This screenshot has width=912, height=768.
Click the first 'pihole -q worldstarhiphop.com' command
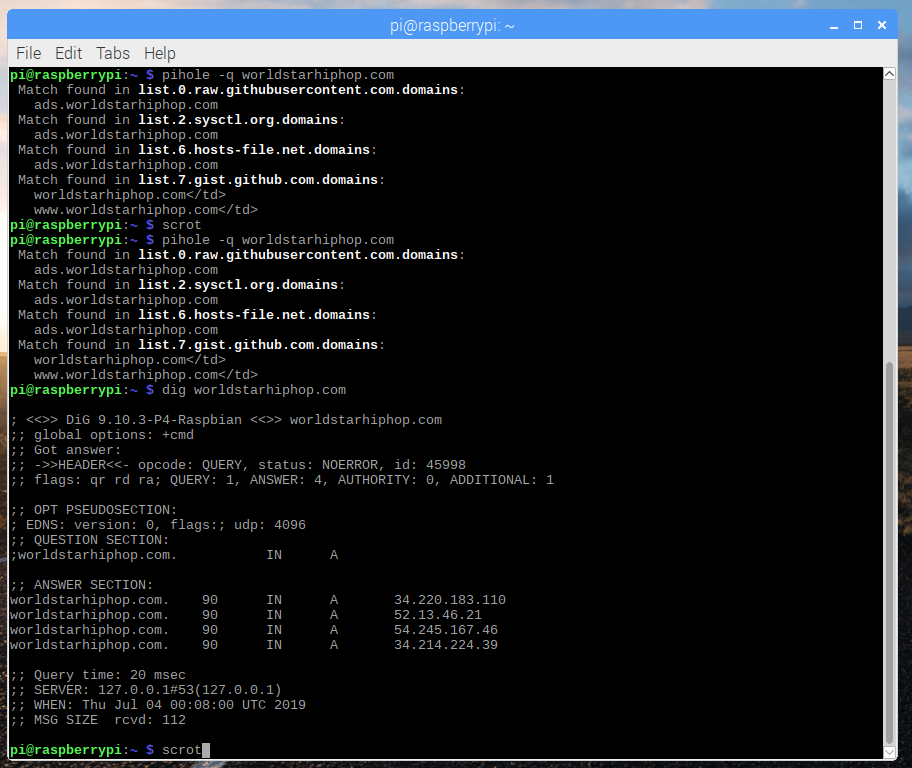(278, 75)
